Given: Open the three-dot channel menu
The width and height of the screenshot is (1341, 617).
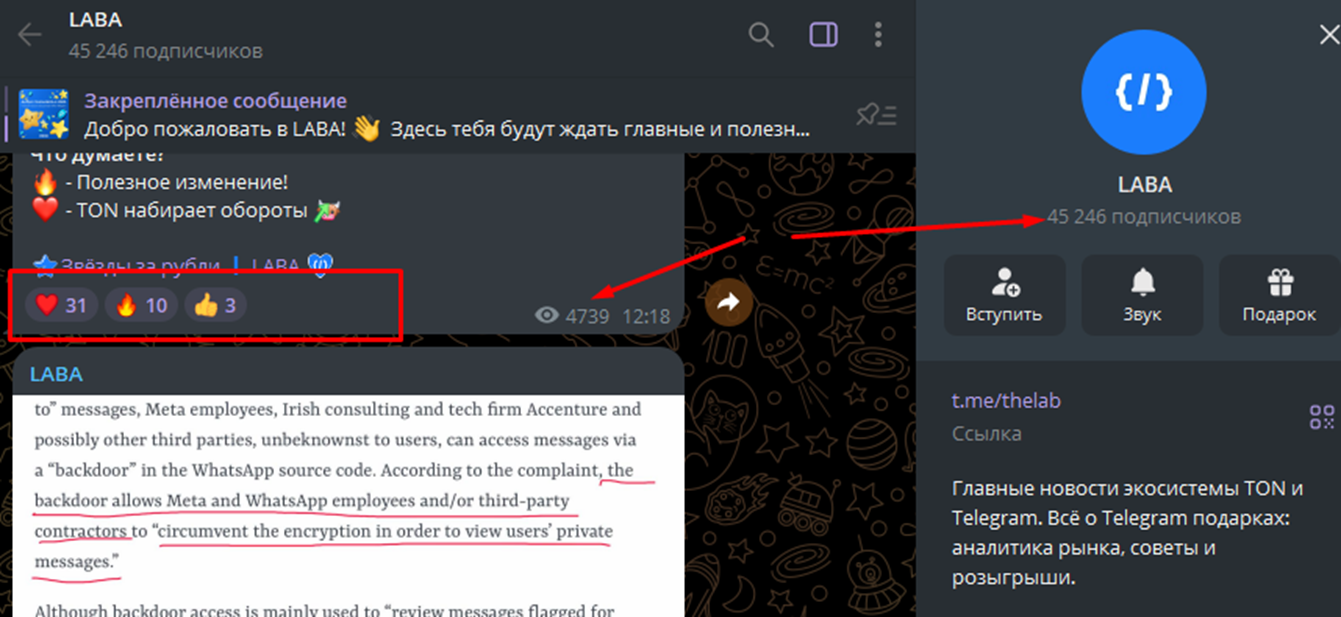Looking at the screenshot, I should tap(878, 35).
